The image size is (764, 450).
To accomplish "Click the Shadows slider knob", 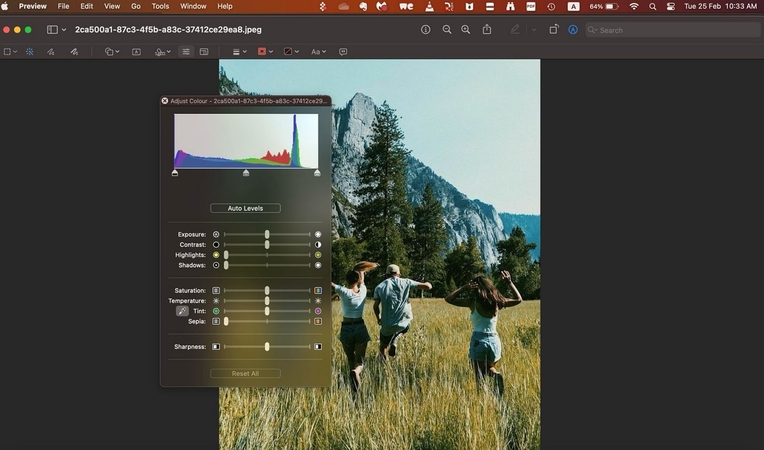I will (x=226, y=265).
